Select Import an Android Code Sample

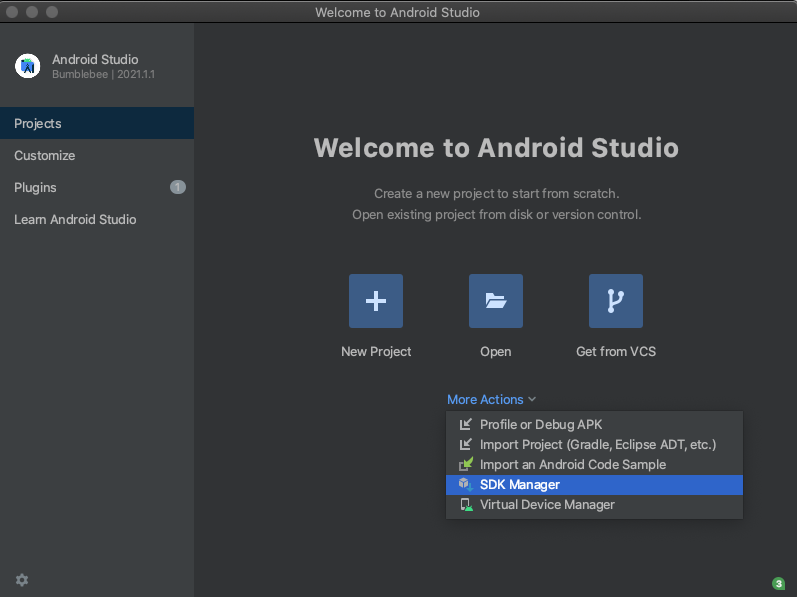[x=594, y=464]
